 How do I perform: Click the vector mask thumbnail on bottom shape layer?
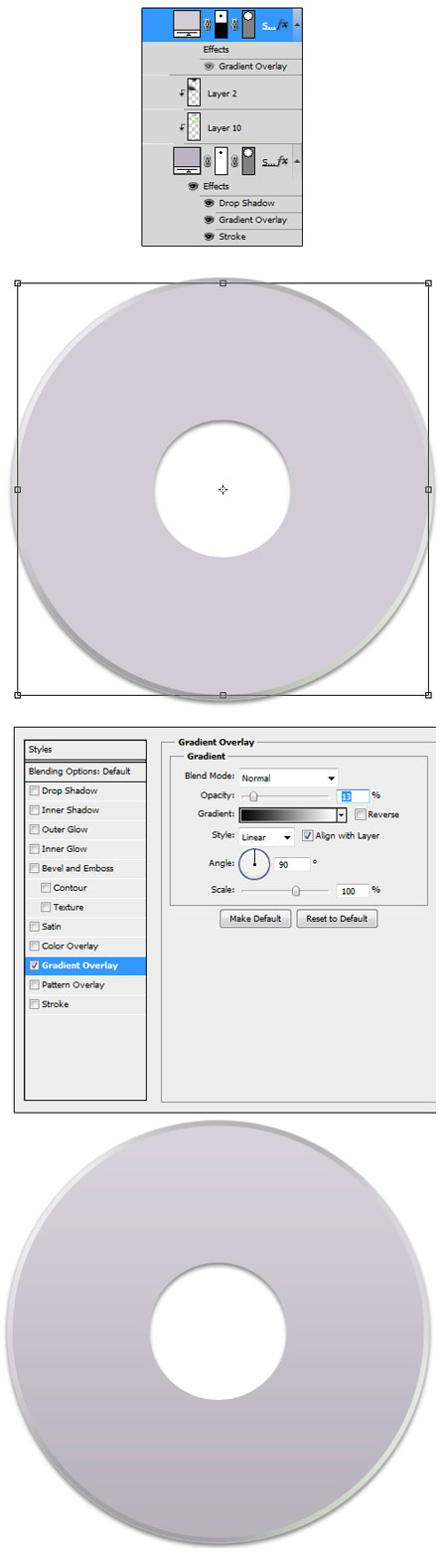[248, 161]
